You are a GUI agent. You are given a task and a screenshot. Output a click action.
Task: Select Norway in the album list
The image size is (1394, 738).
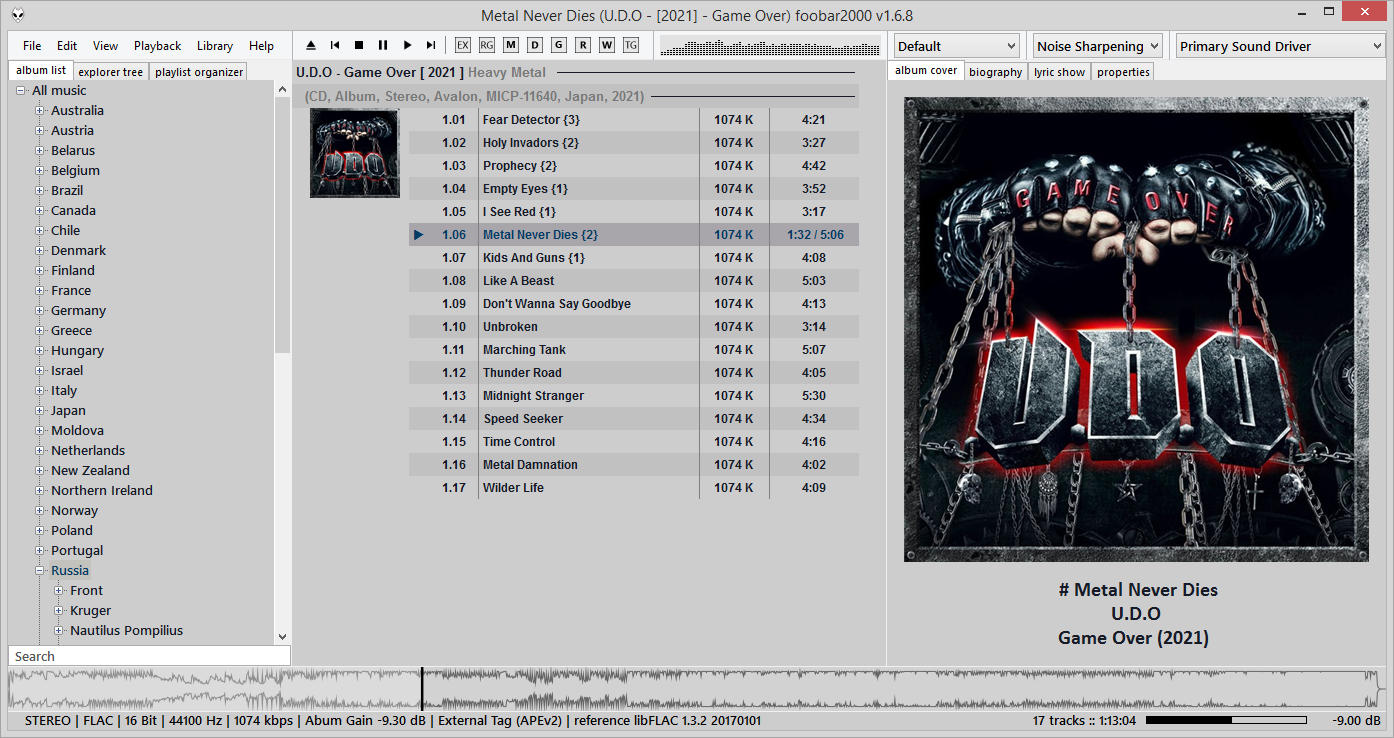point(74,511)
